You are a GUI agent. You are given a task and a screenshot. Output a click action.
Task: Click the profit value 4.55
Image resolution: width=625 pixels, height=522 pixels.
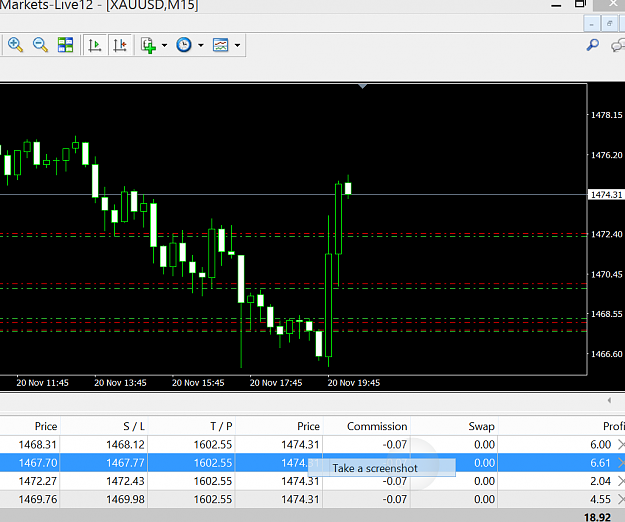click(x=600, y=499)
